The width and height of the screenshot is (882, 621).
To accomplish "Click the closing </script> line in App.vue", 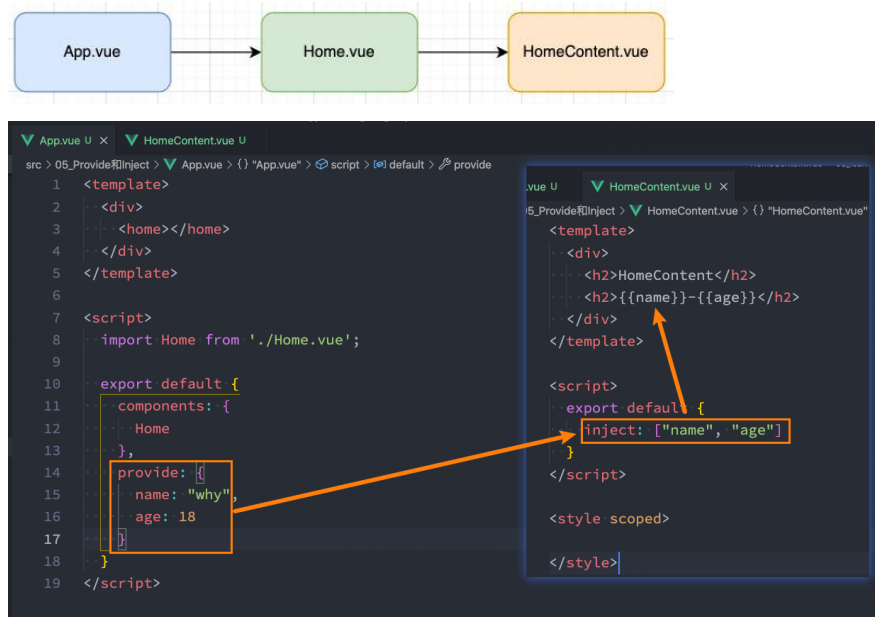I will (x=122, y=583).
